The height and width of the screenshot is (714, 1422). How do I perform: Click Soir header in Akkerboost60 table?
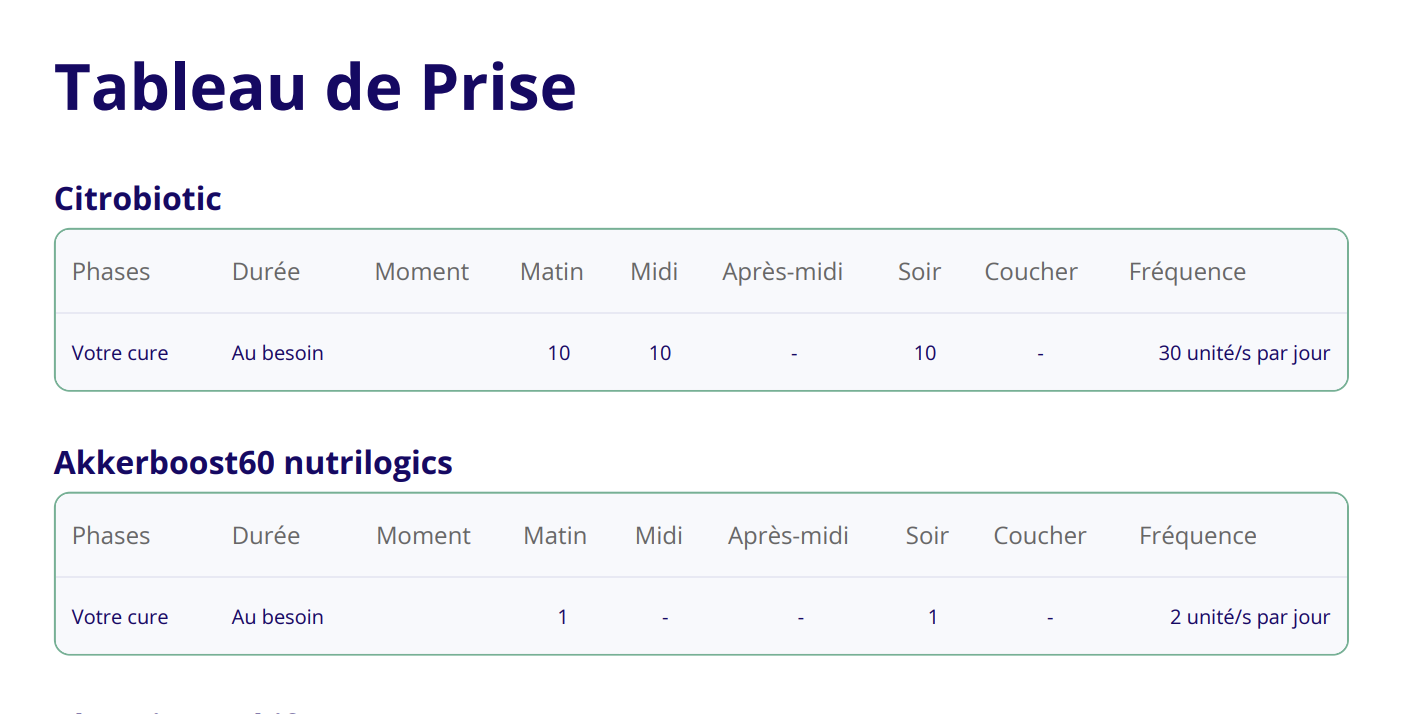[x=927, y=536]
